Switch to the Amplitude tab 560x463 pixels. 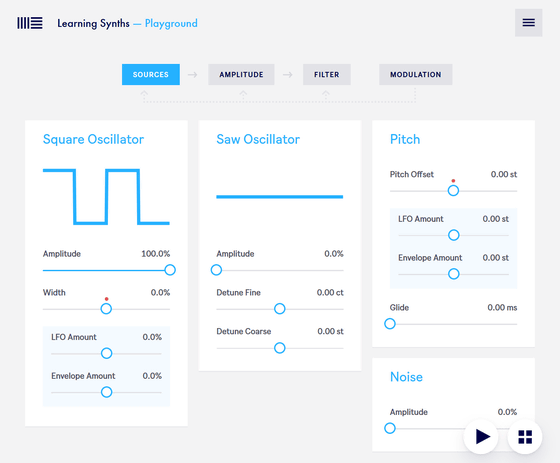pyautogui.click(x=241, y=75)
